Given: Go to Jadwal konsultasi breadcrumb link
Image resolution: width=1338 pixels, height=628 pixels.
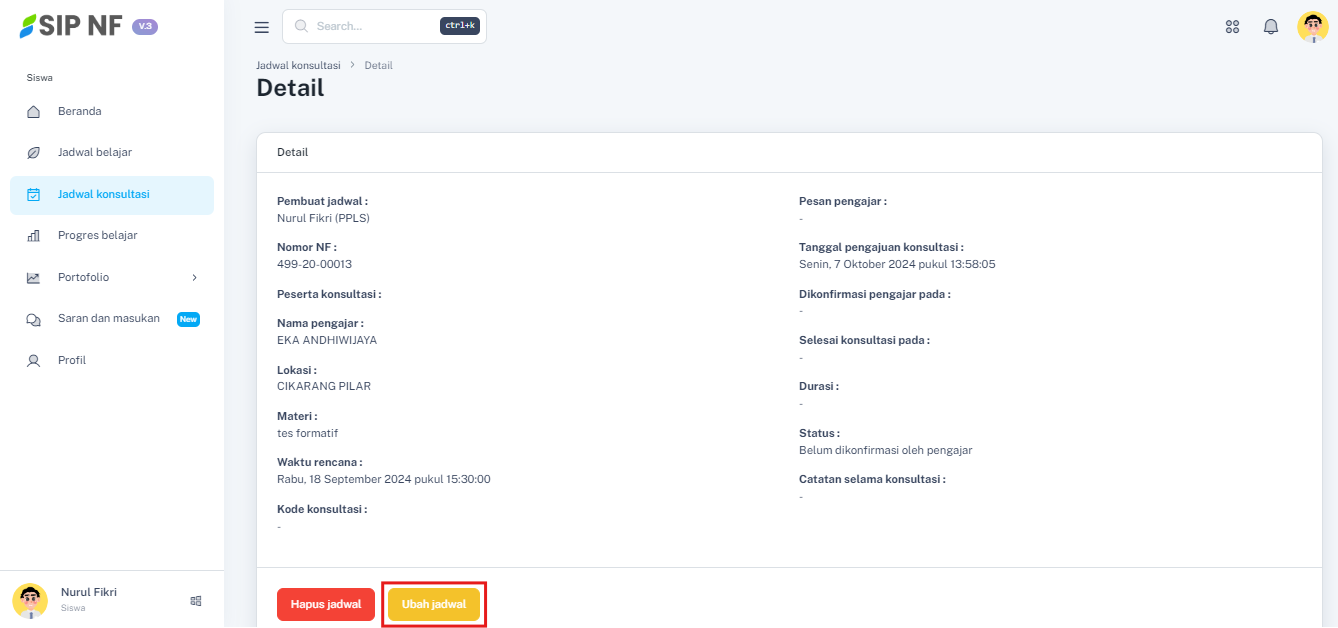Looking at the screenshot, I should 298,65.
